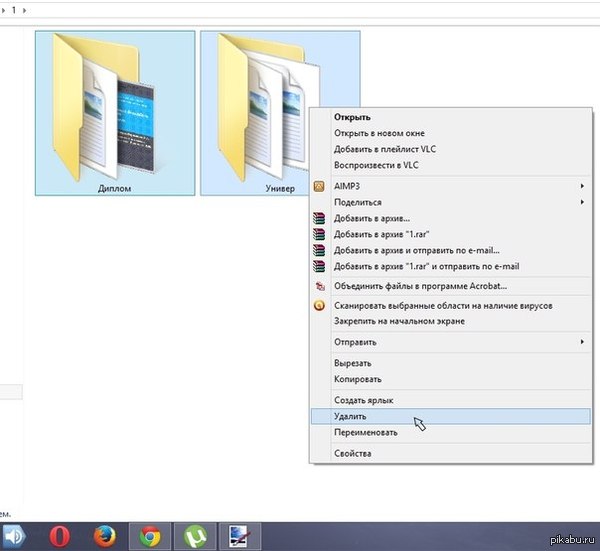Click the Универ folder thumbnail
This screenshot has width=600, height=551.
coord(260,110)
